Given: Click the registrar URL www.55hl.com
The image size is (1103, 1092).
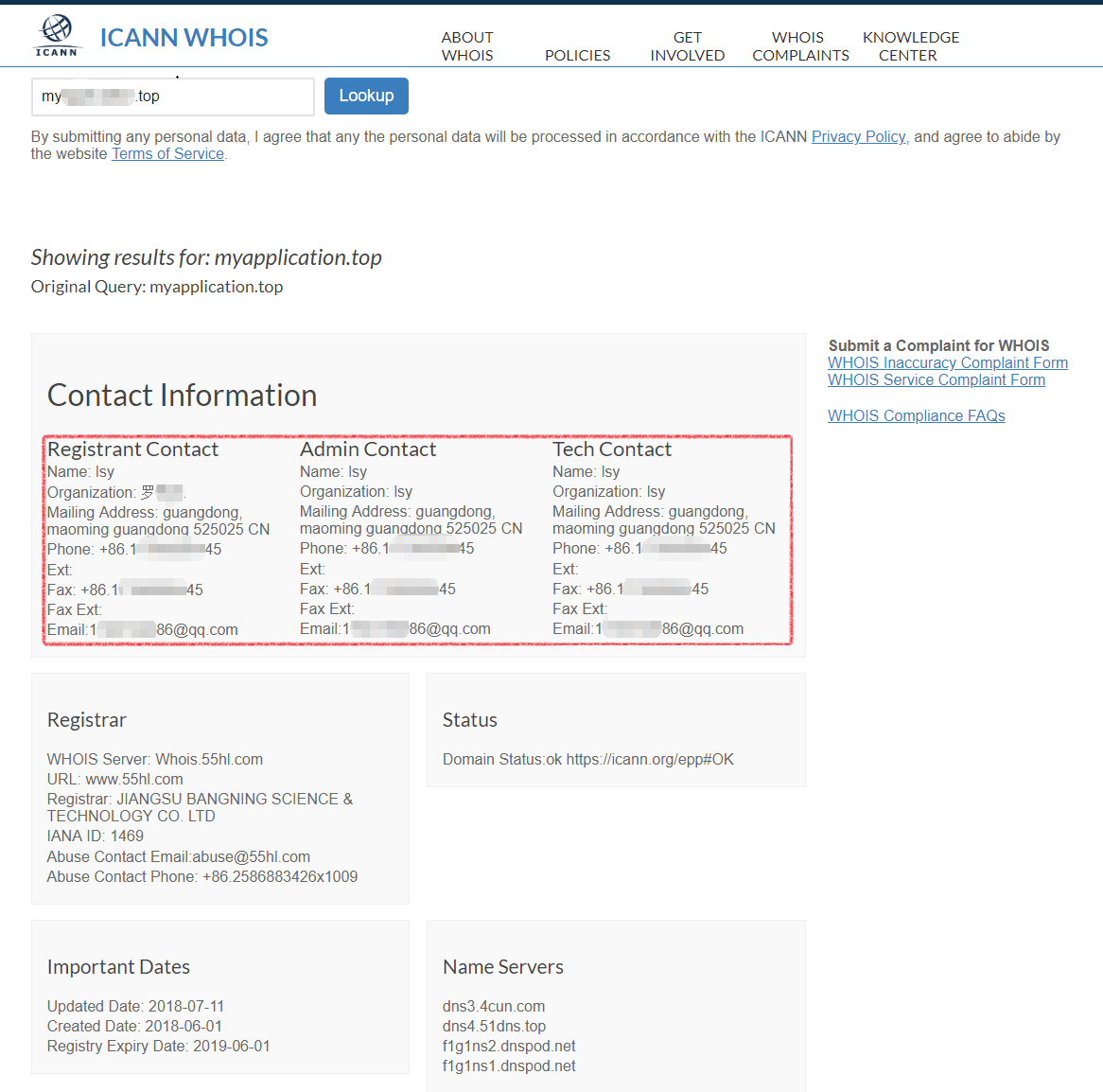Looking at the screenshot, I should 134,779.
